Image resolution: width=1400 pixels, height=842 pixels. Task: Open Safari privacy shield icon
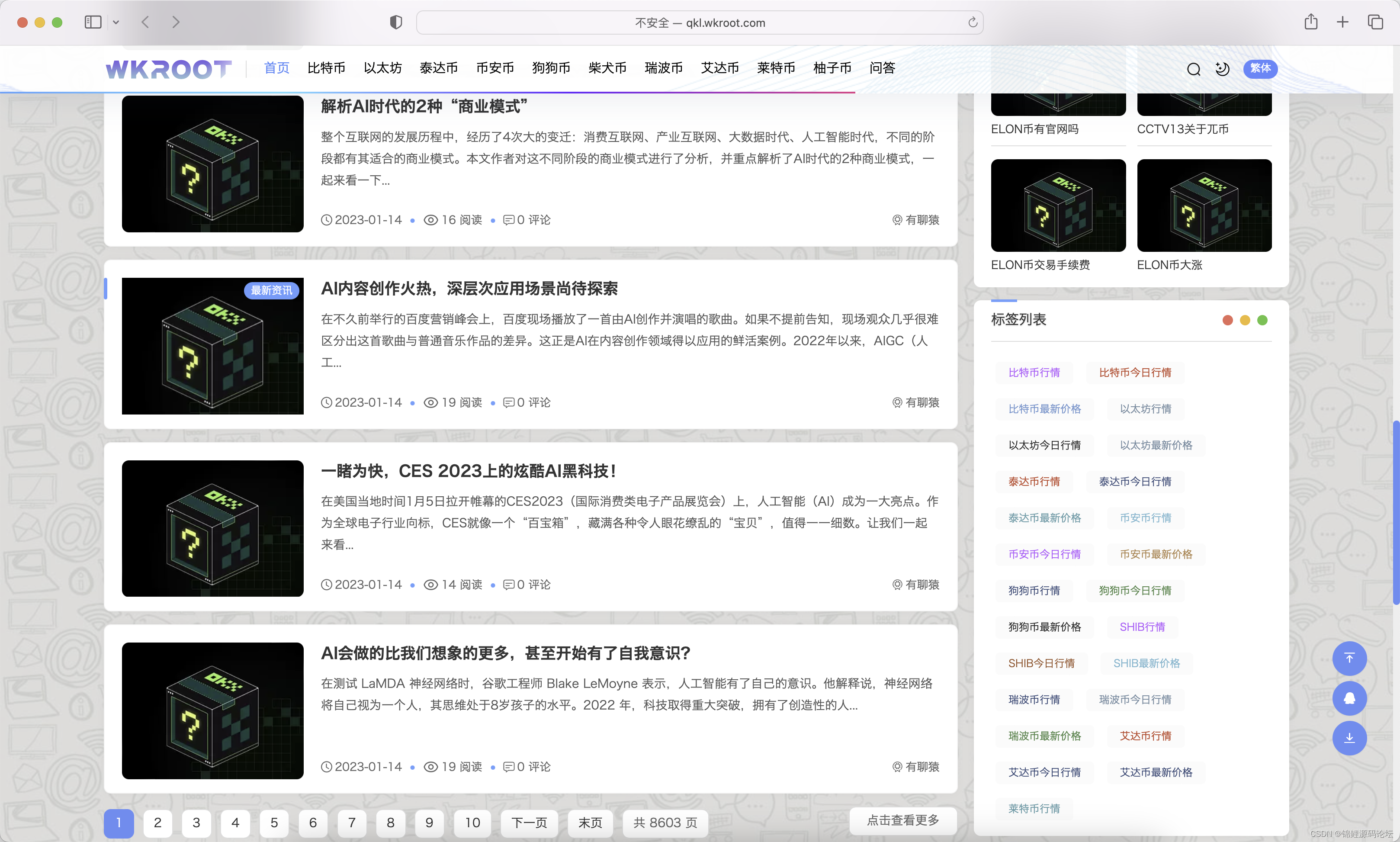(x=396, y=22)
